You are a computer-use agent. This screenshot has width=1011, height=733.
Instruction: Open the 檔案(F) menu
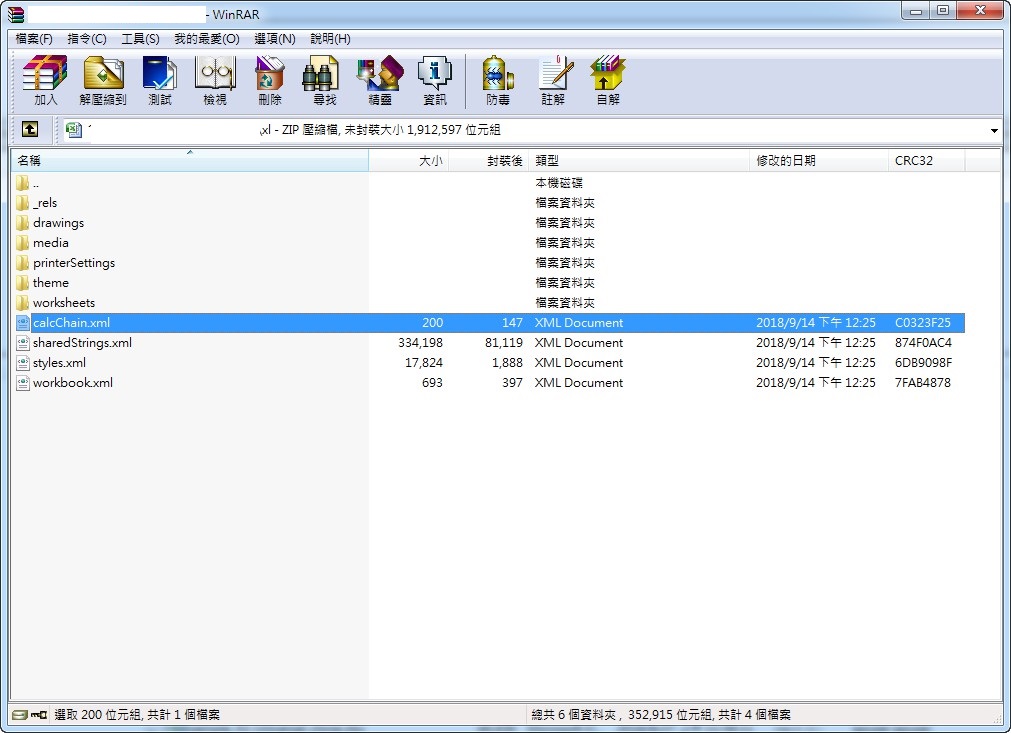34,39
